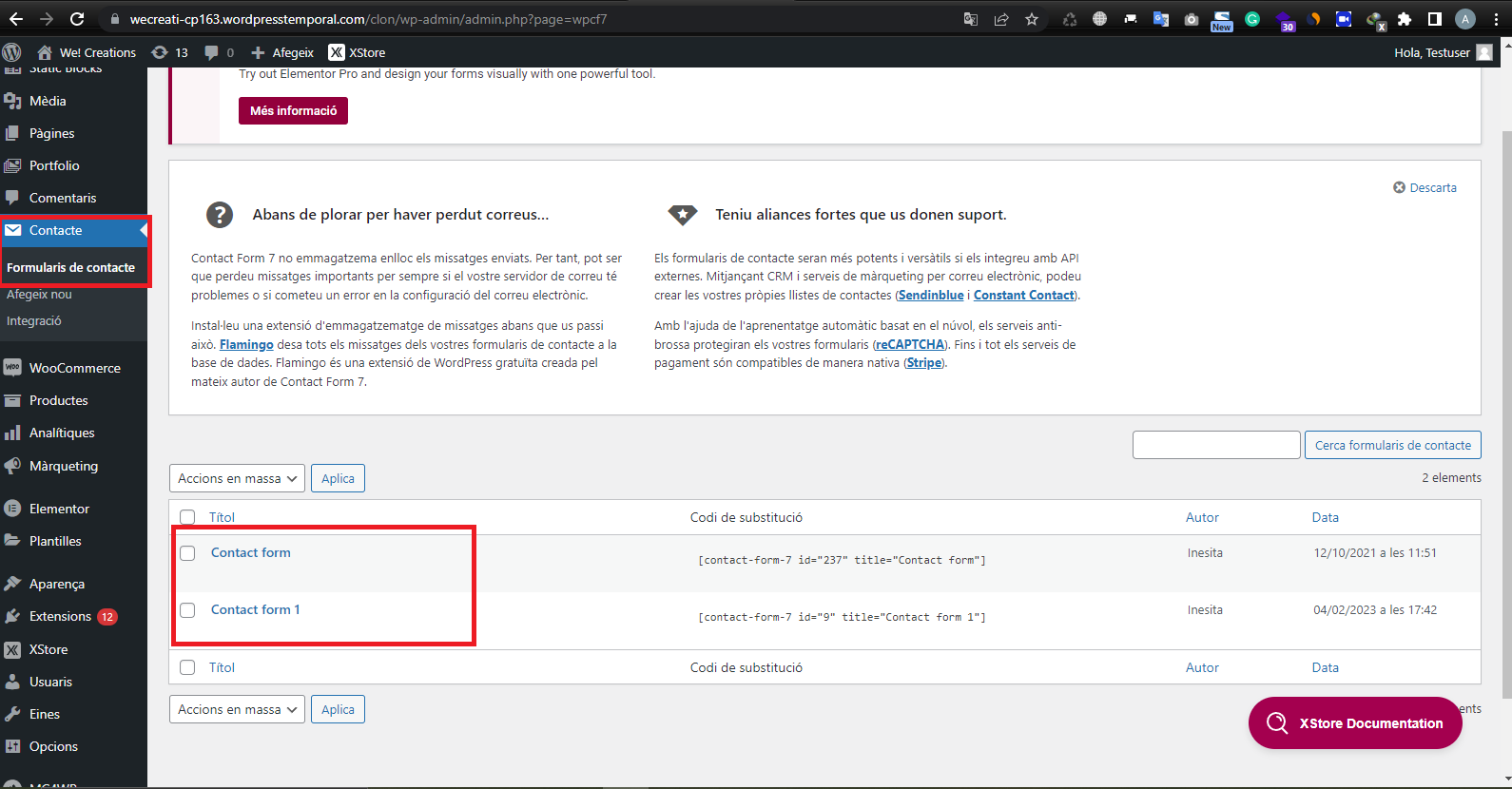Open XStore Documentation floating button
This screenshot has height=789, width=1512.
point(1355,722)
